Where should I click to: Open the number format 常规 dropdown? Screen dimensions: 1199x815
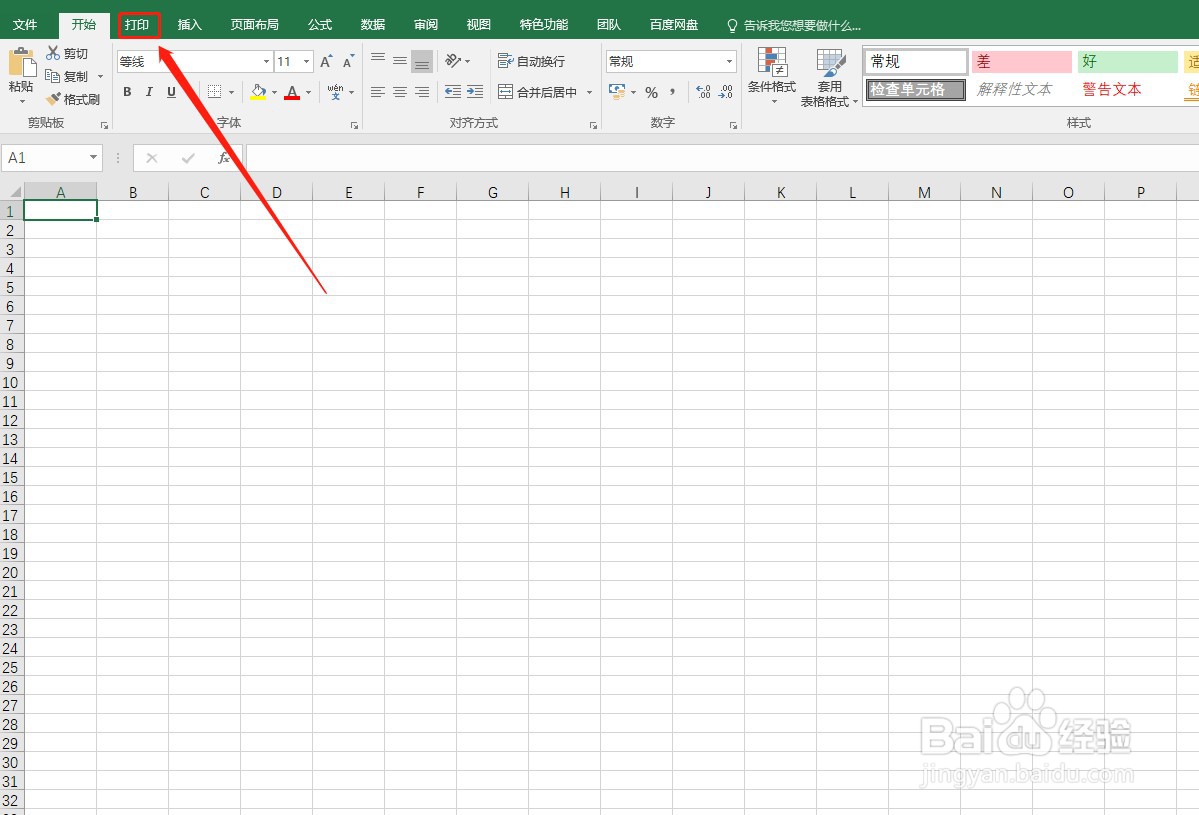pos(729,61)
